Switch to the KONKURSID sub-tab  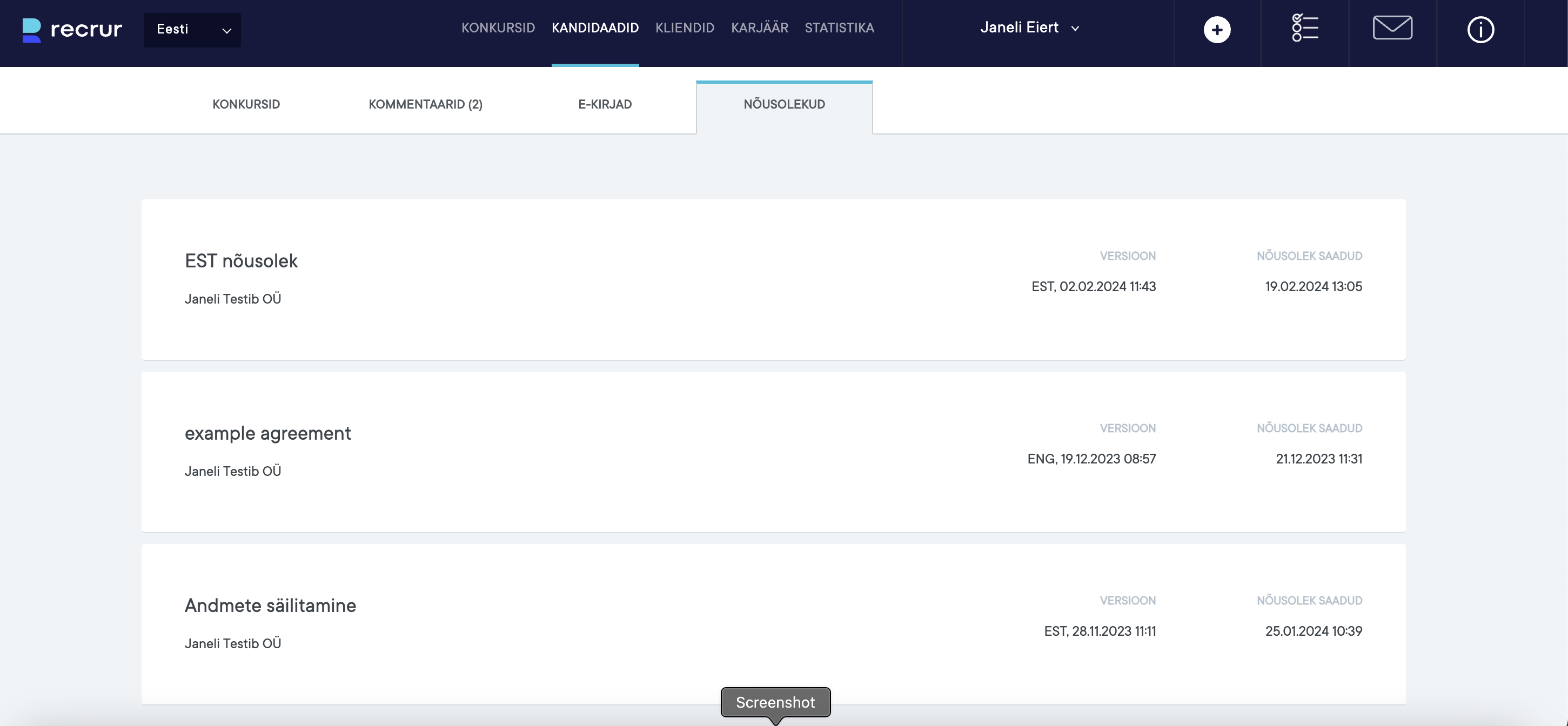click(246, 104)
